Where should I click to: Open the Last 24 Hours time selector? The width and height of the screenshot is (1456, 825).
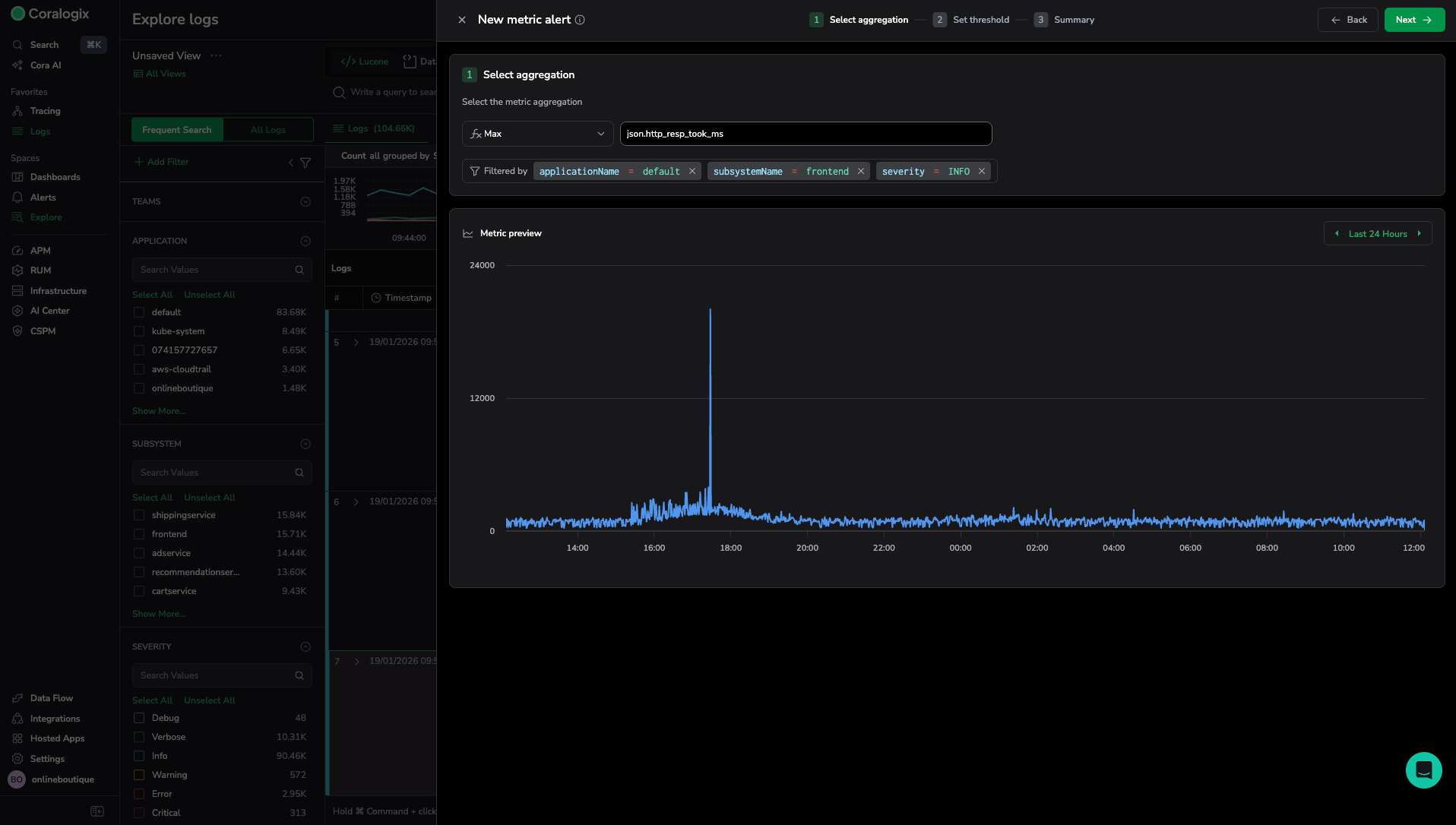[x=1377, y=234]
